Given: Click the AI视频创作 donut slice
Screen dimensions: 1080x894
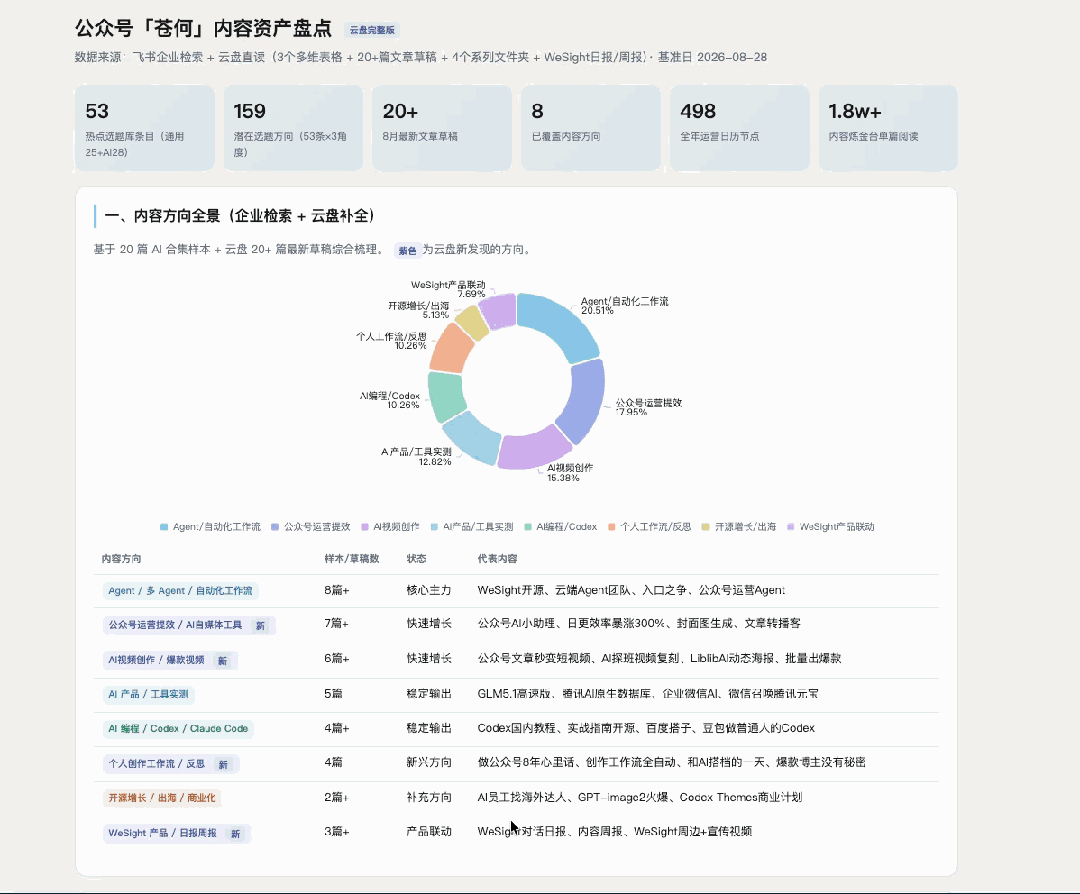Looking at the screenshot, I should click(x=534, y=449).
